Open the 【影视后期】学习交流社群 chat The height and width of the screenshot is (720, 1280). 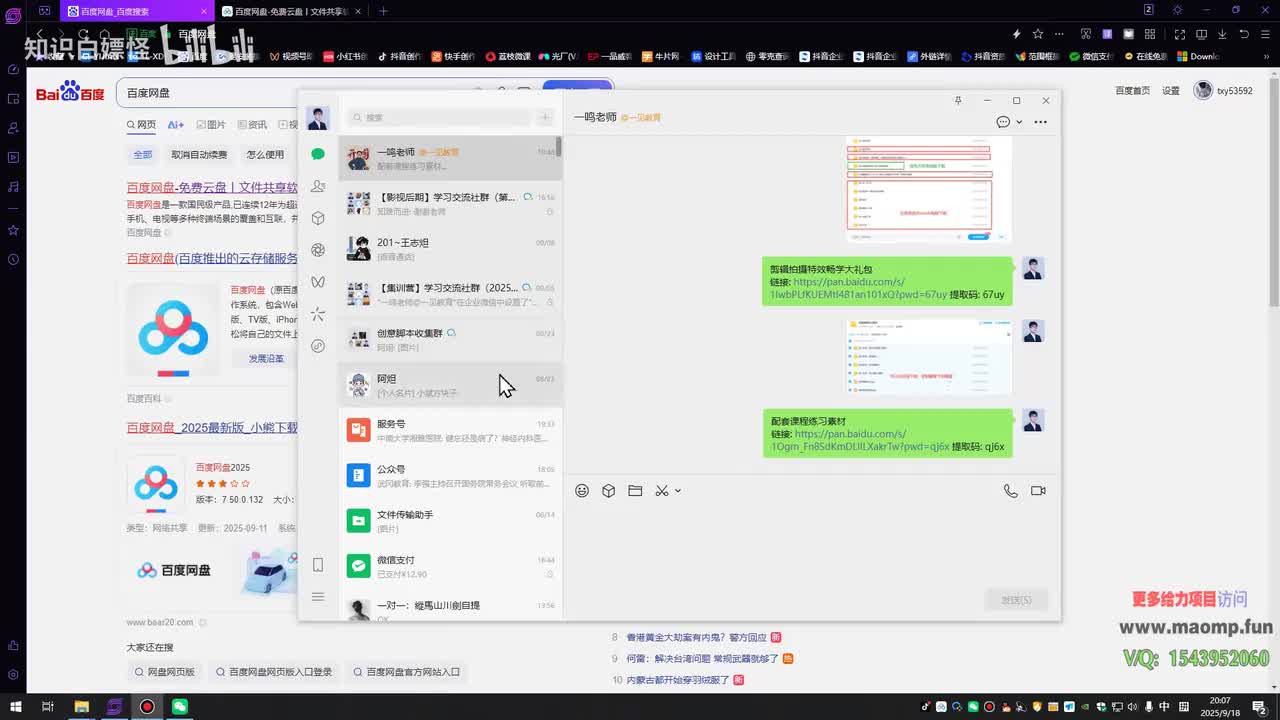pyautogui.click(x=450, y=203)
